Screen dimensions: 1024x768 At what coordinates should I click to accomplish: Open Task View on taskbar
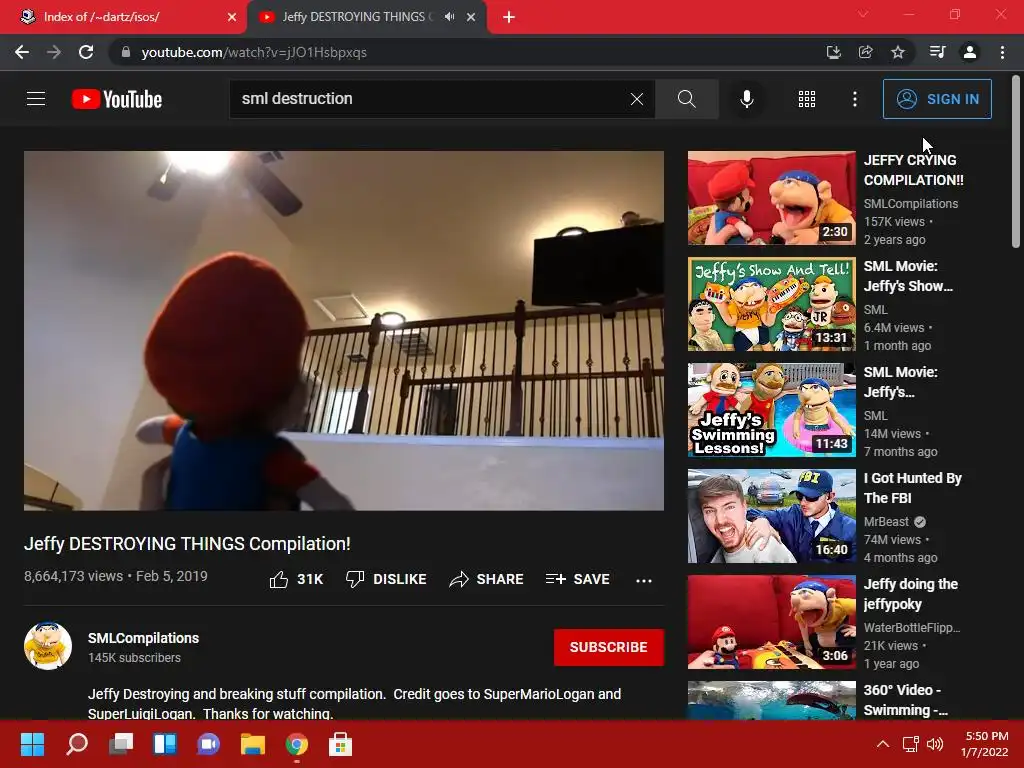121,744
